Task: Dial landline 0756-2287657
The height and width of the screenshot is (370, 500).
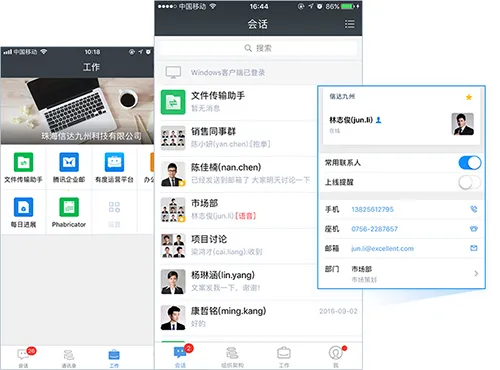Action: pyautogui.click(x=374, y=229)
